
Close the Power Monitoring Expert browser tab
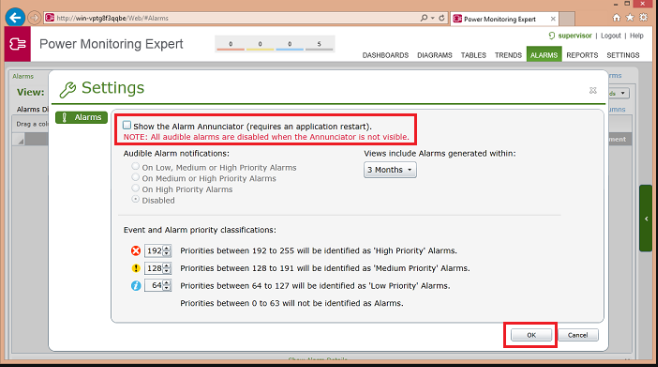click(x=553, y=19)
